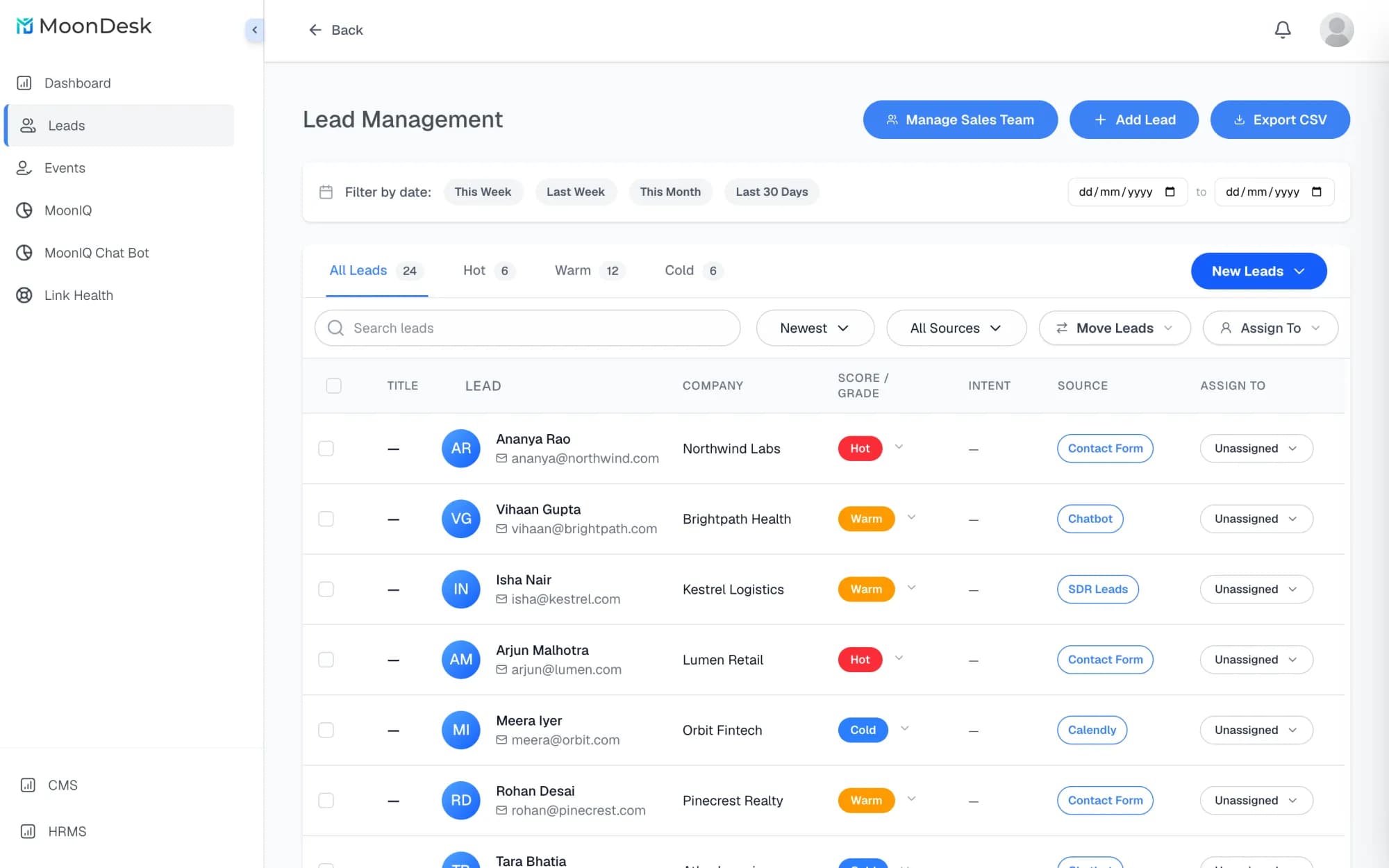Open Leads in the sidebar menu
Viewport: 1389px width, 868px height.
[x=120, y=126]
